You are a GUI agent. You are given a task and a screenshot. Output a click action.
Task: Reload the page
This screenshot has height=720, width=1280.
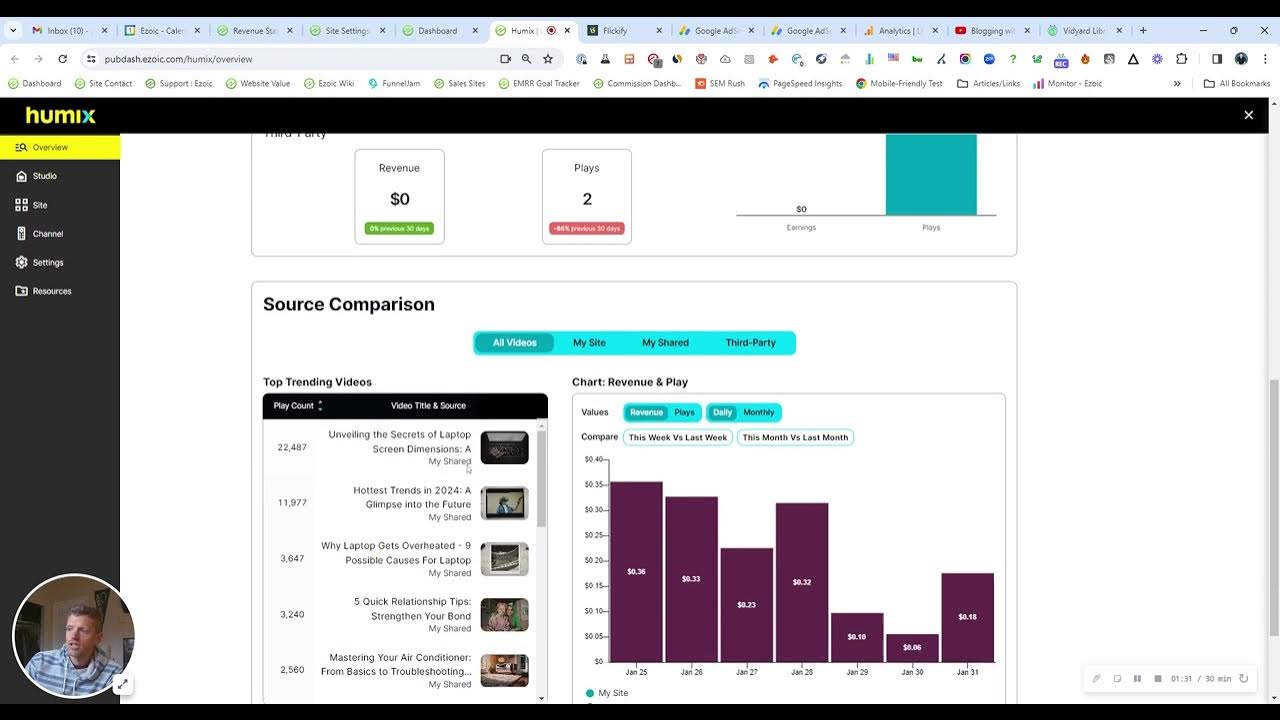[x=62, y=59]
